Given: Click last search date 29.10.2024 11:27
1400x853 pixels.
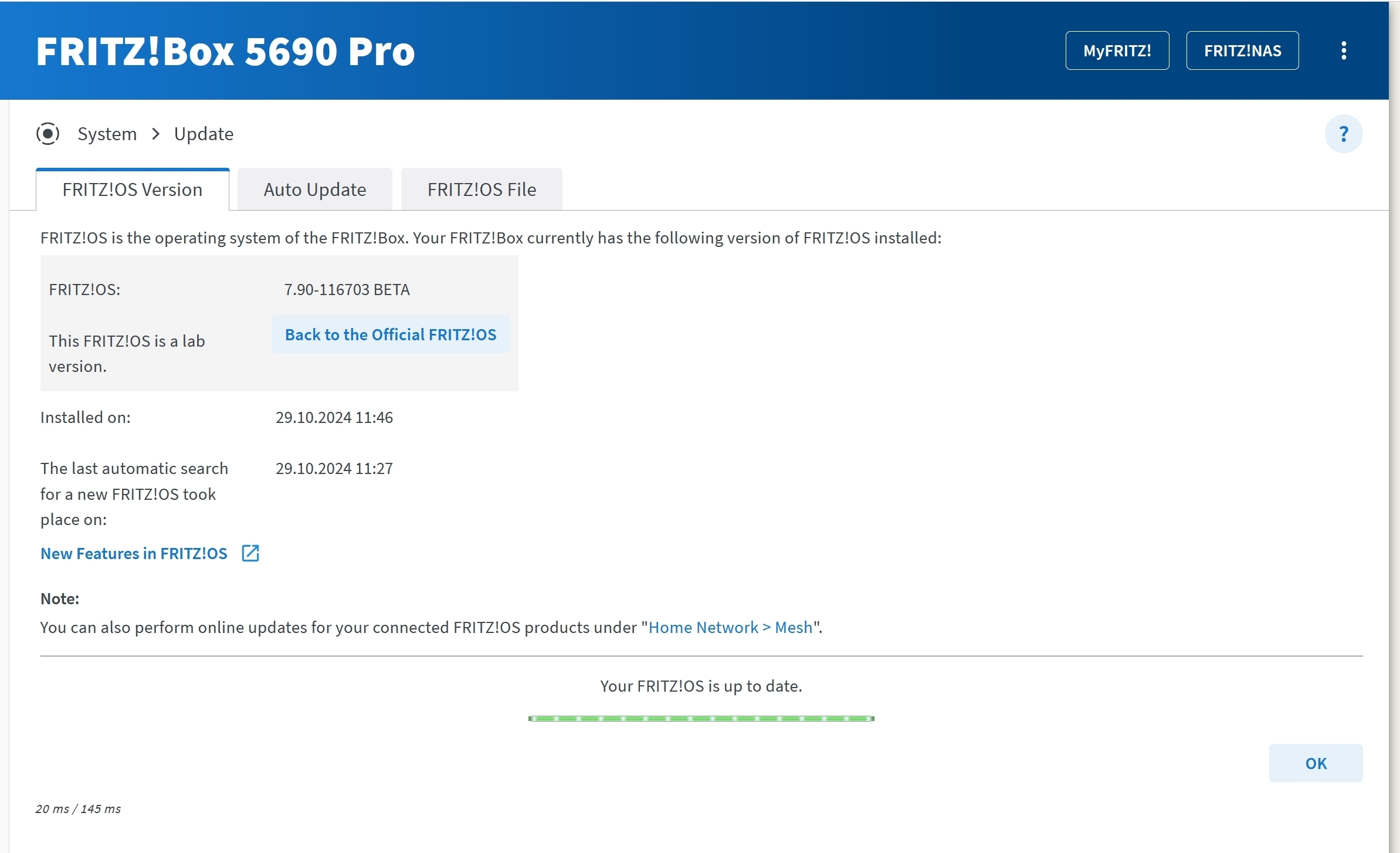Looking at the screenshot, I should (x=334, y=468).
